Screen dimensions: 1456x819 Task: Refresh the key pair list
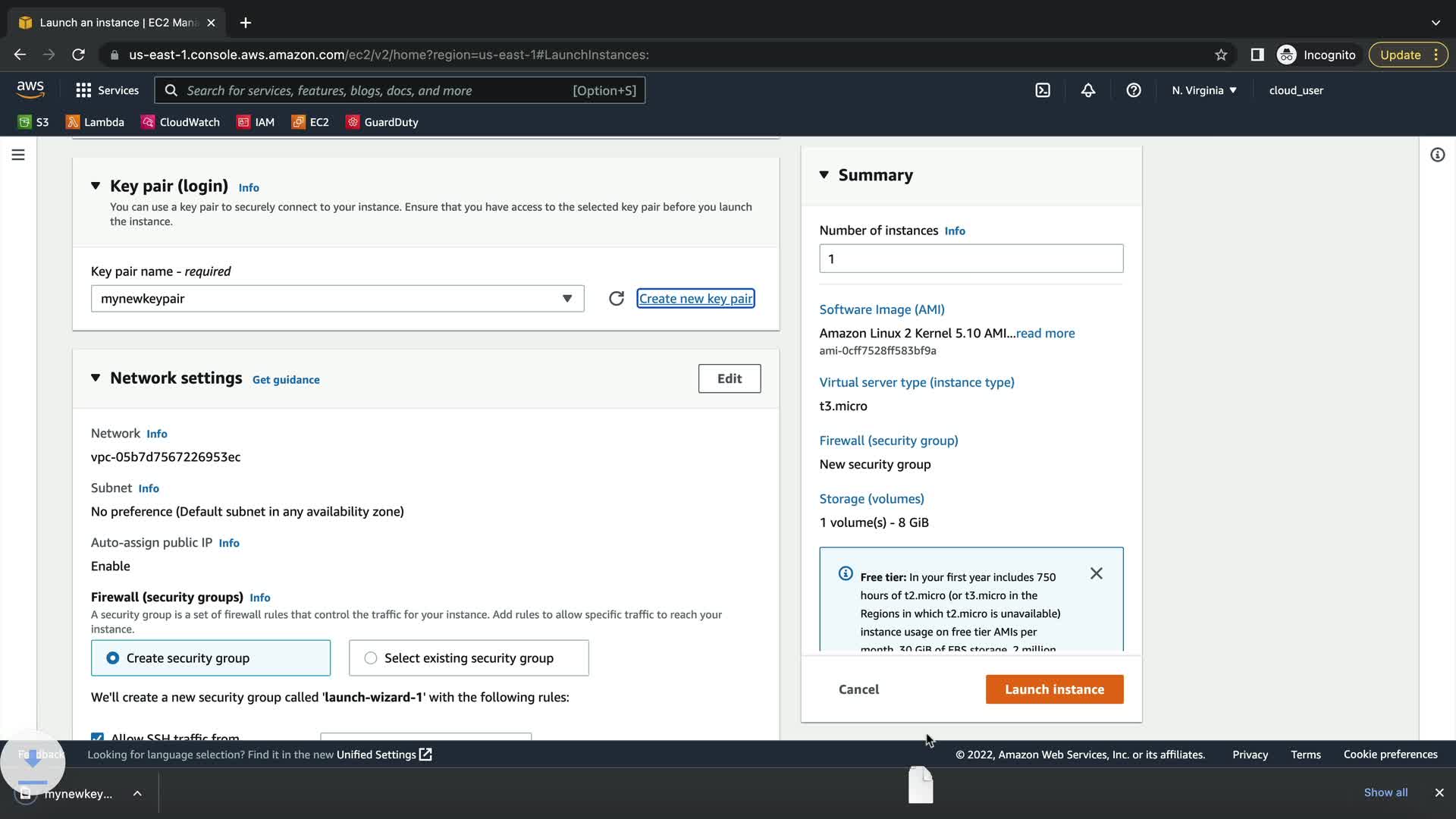pyautogui.click(x=617, y=299)
